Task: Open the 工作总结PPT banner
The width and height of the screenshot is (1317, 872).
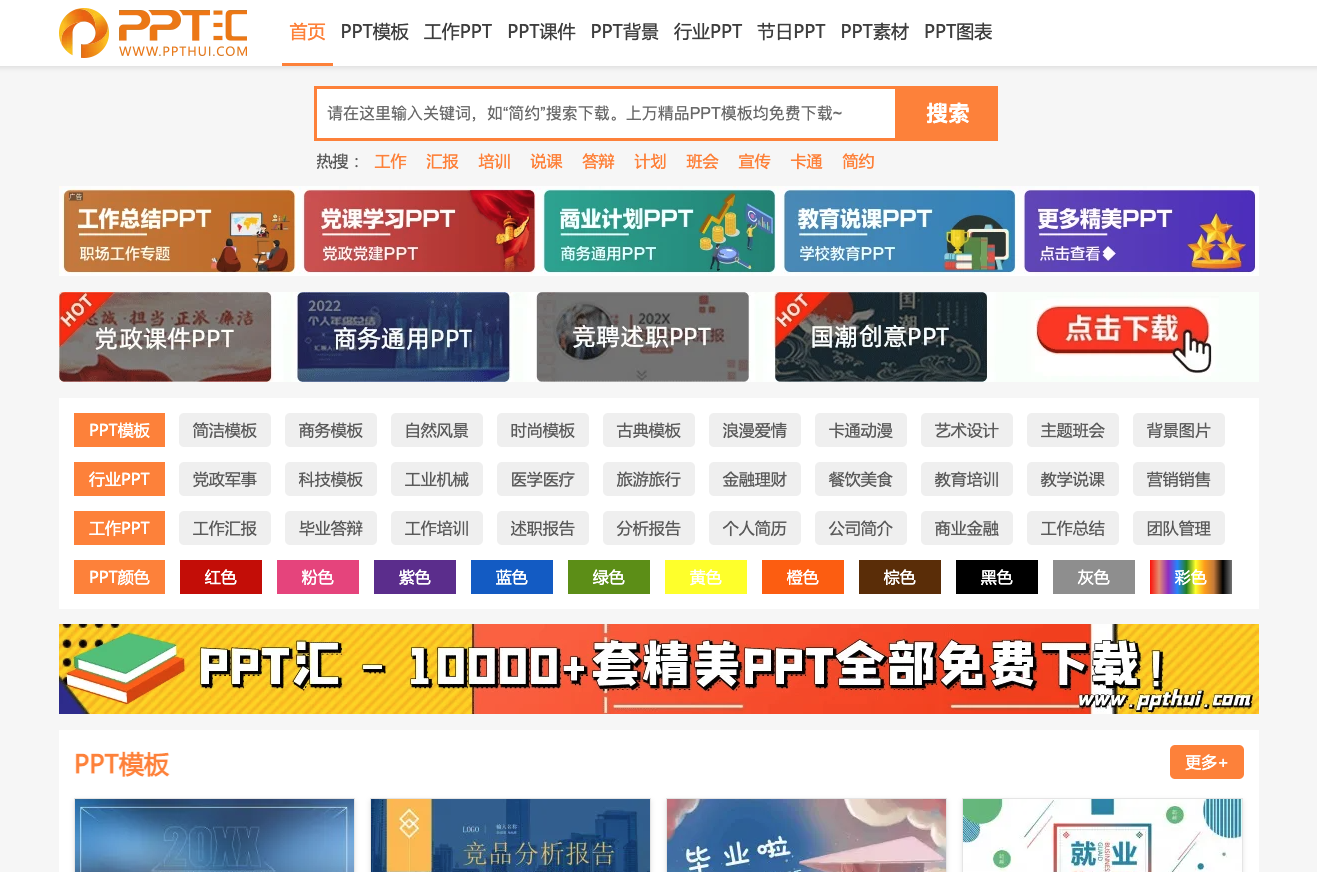Action: (x=179, y=231)
